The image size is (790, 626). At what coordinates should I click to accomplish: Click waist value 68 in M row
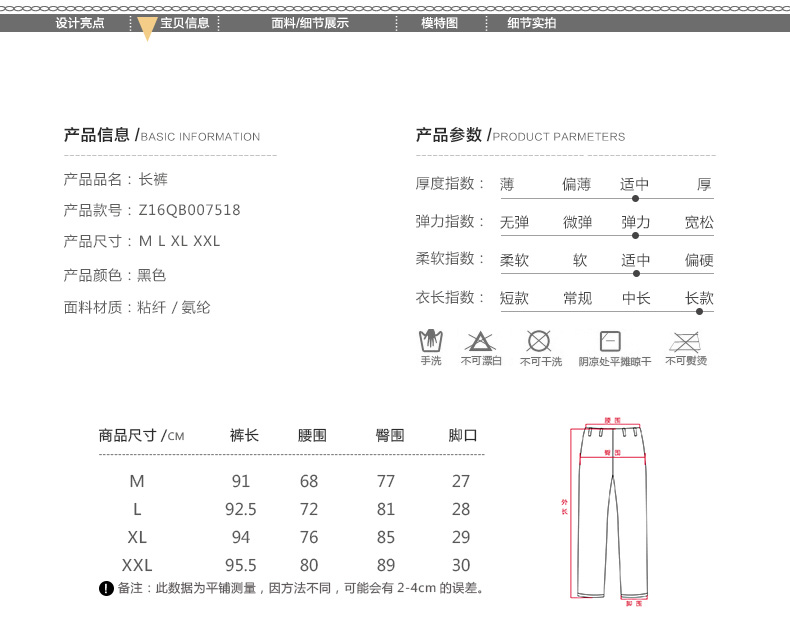(309, 481)
